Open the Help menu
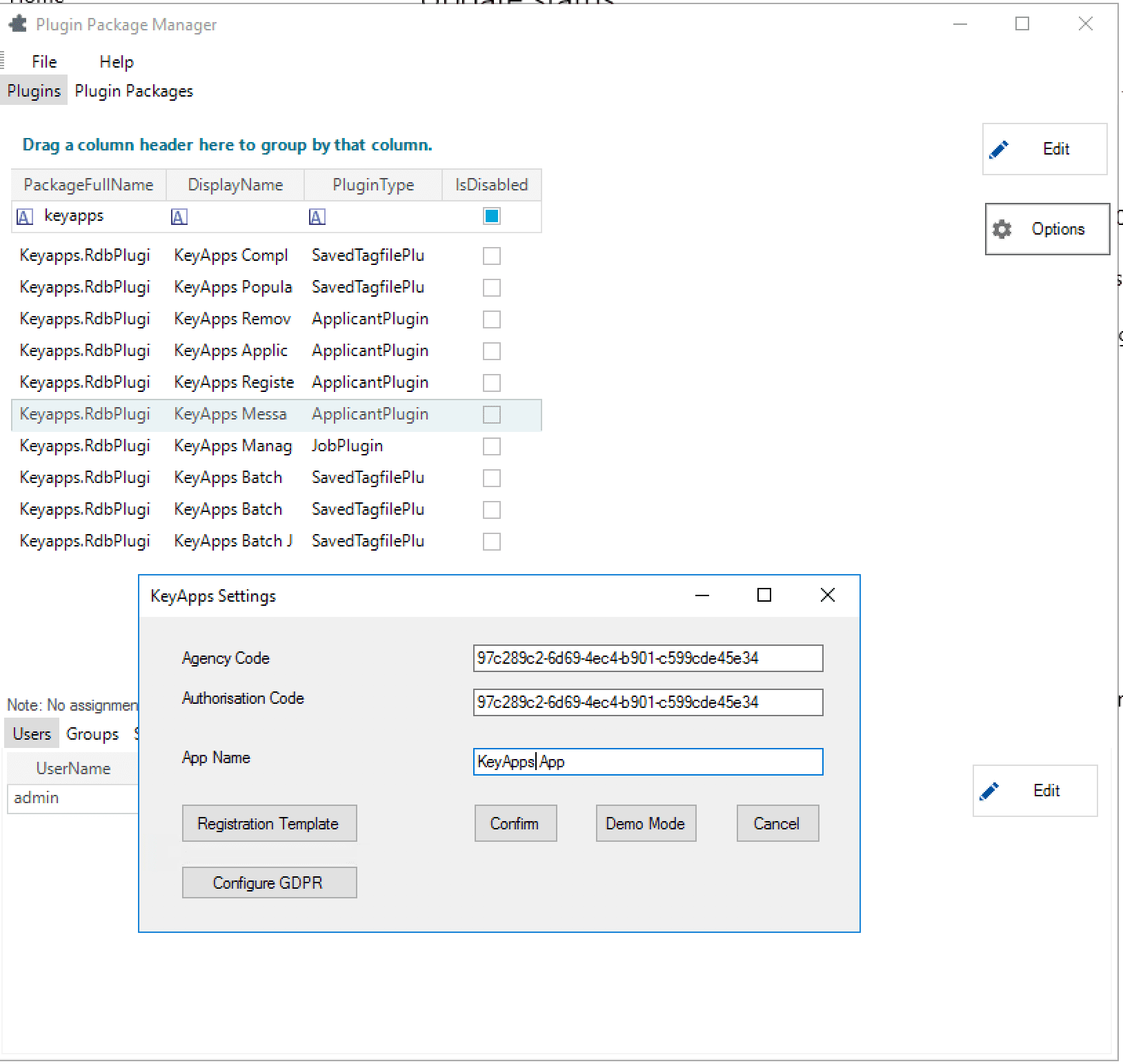The height and width of the screenshot is (1064, 1123). (117, 62)
